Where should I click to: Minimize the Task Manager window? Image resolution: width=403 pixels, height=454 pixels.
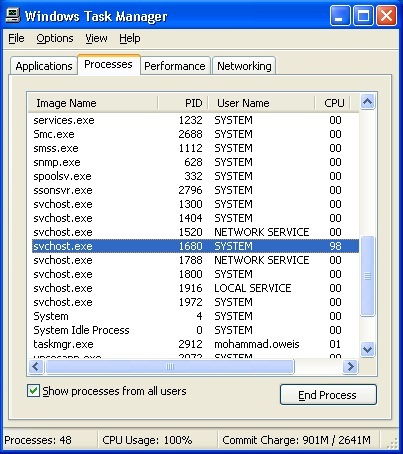(340, 16)
